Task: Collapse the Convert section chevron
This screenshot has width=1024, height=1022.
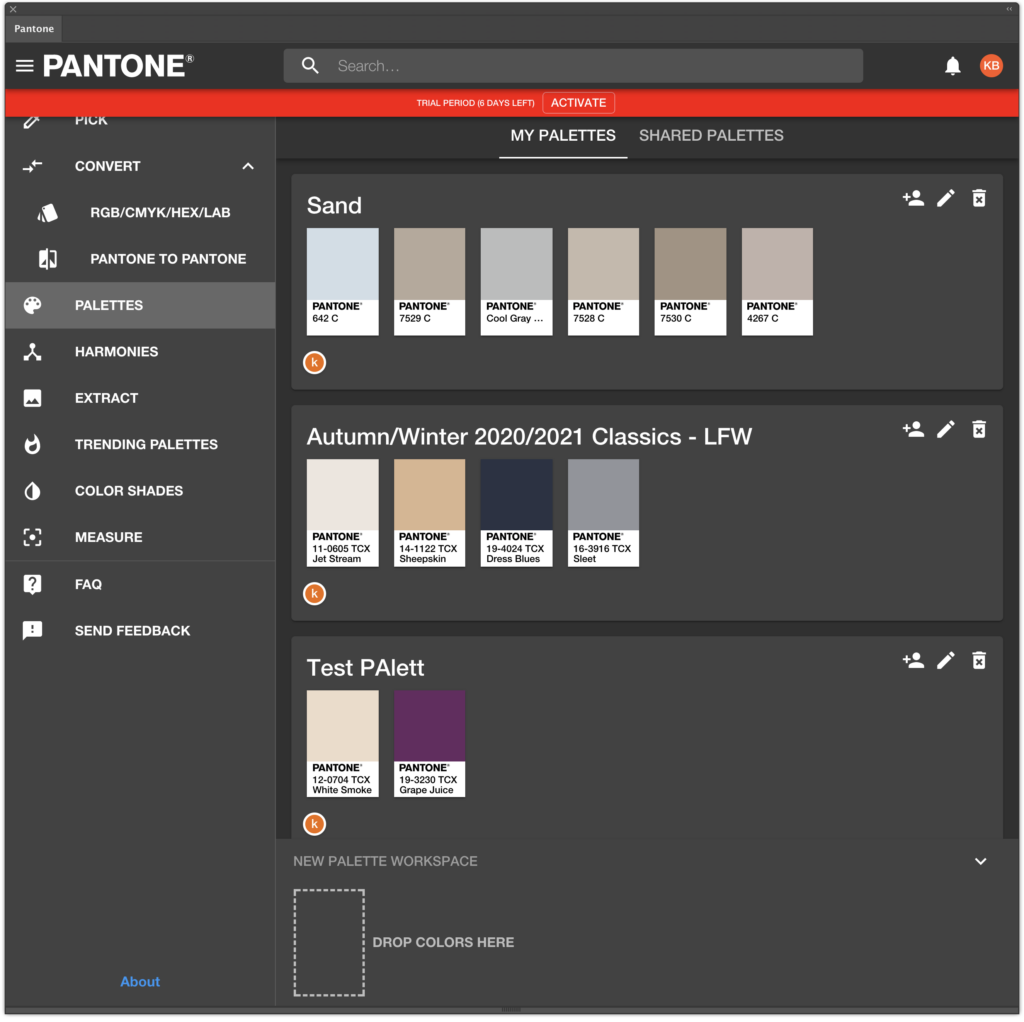Action: pos(248,167)
